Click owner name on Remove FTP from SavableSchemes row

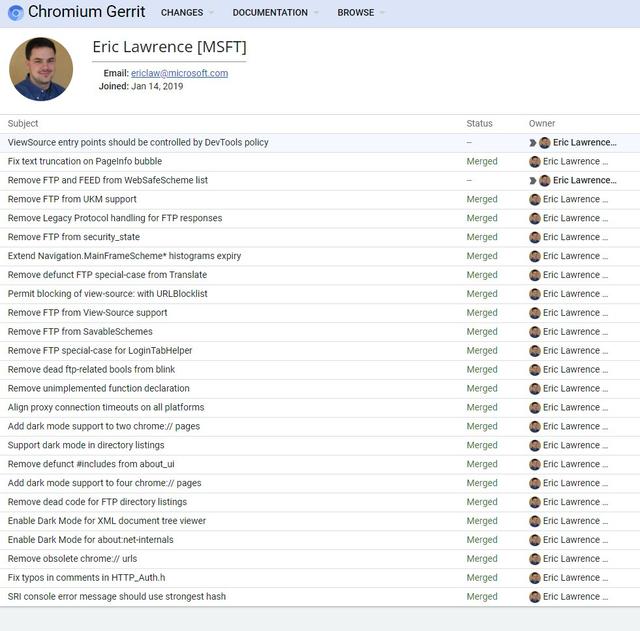575,332
